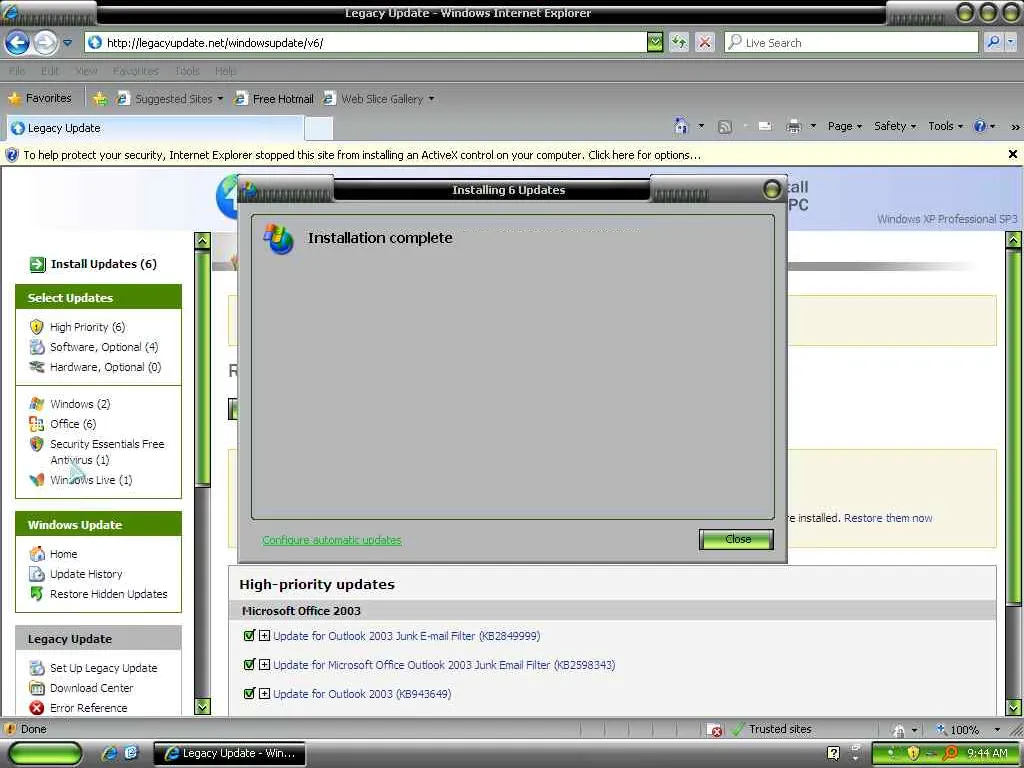The width and height of the screenshot is (1024, 768).
Task: Open the Safety dropdown menu
Action: (x=895, y=127)
